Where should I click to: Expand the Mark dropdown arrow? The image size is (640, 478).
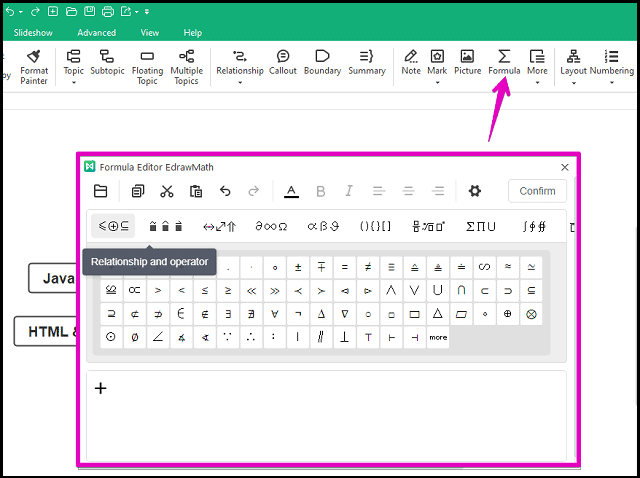438,83
